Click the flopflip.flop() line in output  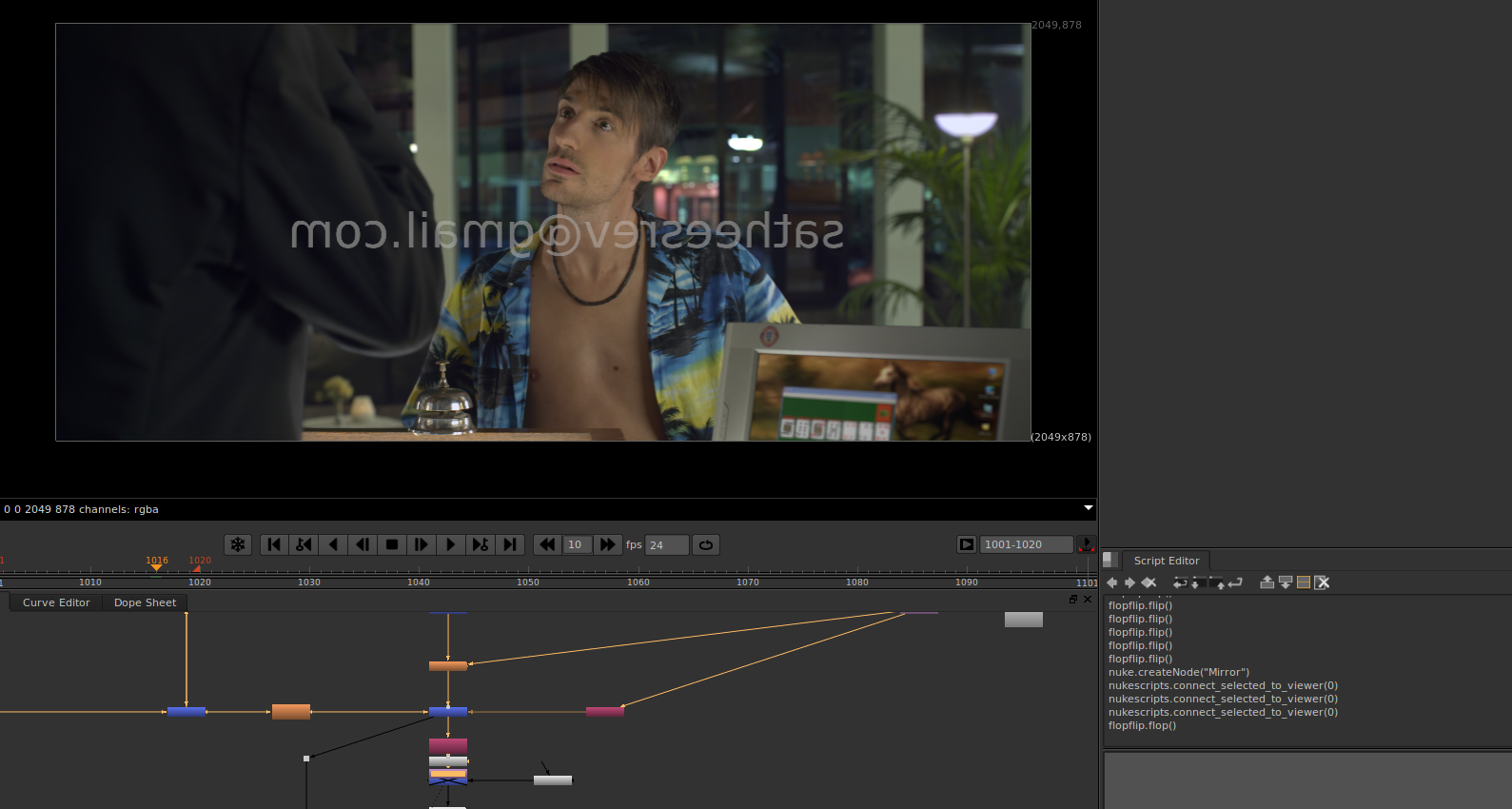pyautogui.click(x=1142, y=725)
